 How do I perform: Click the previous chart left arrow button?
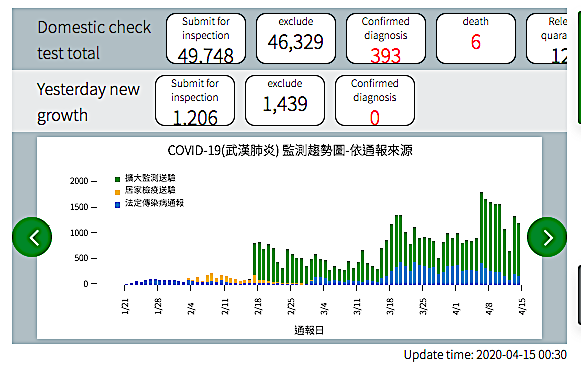pyautogui.click(x=32, y=237)
